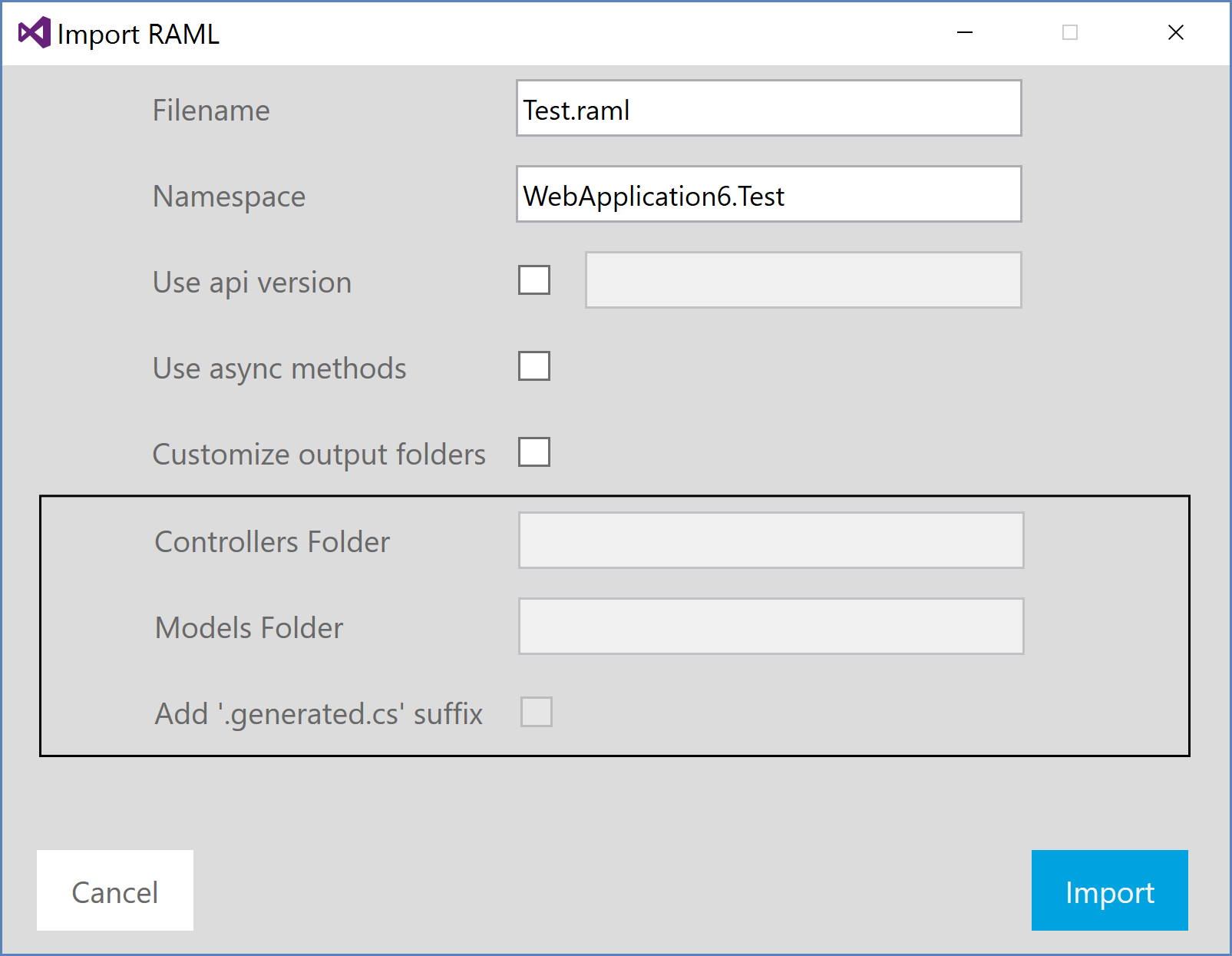The height and width of the screenshot is (956, 1232).
Task: Click the Models Folder label
Action: [249, 628]
